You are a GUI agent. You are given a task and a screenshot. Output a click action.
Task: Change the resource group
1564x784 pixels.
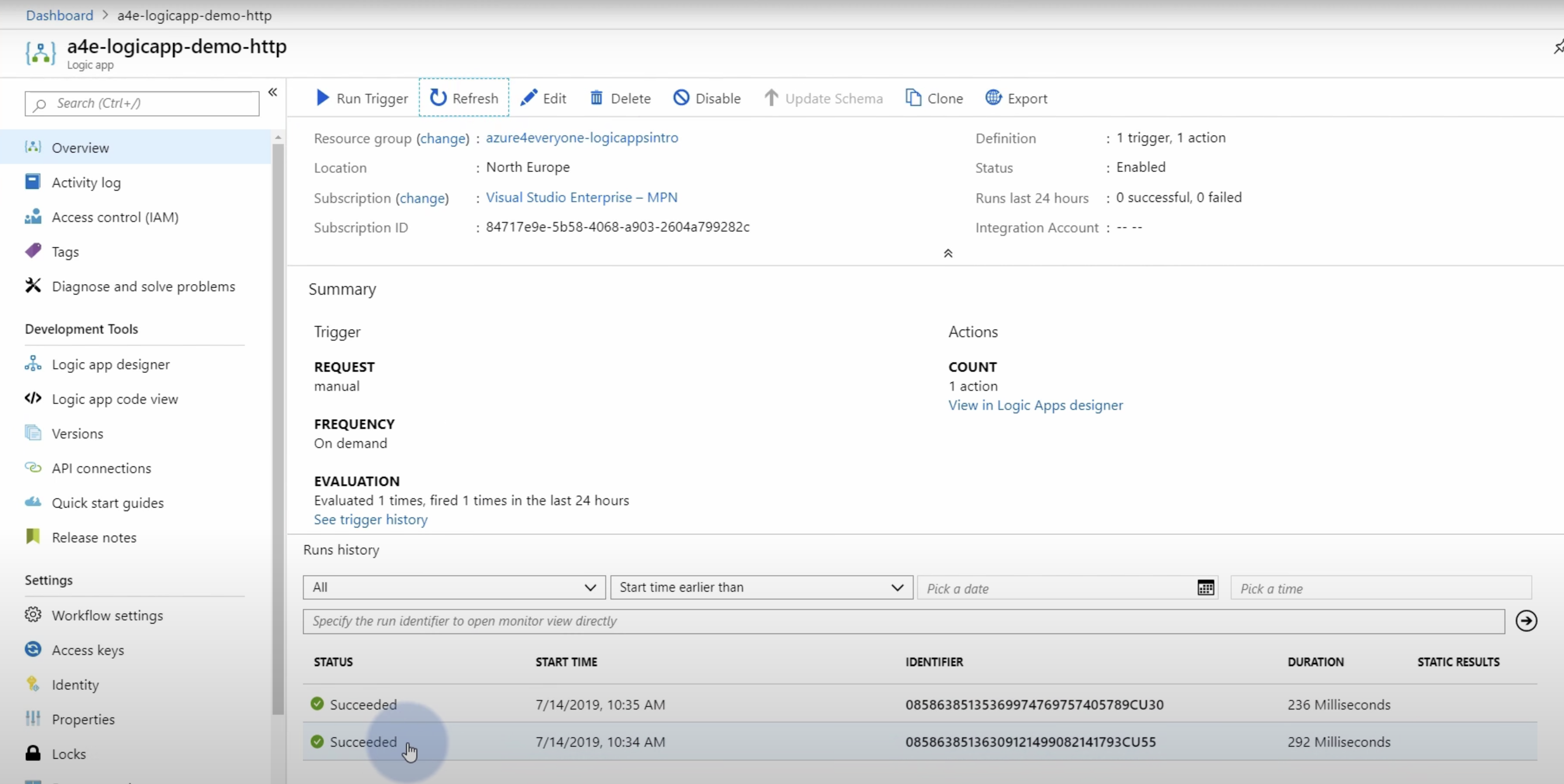pyautogui.click(x=443, y=139)
